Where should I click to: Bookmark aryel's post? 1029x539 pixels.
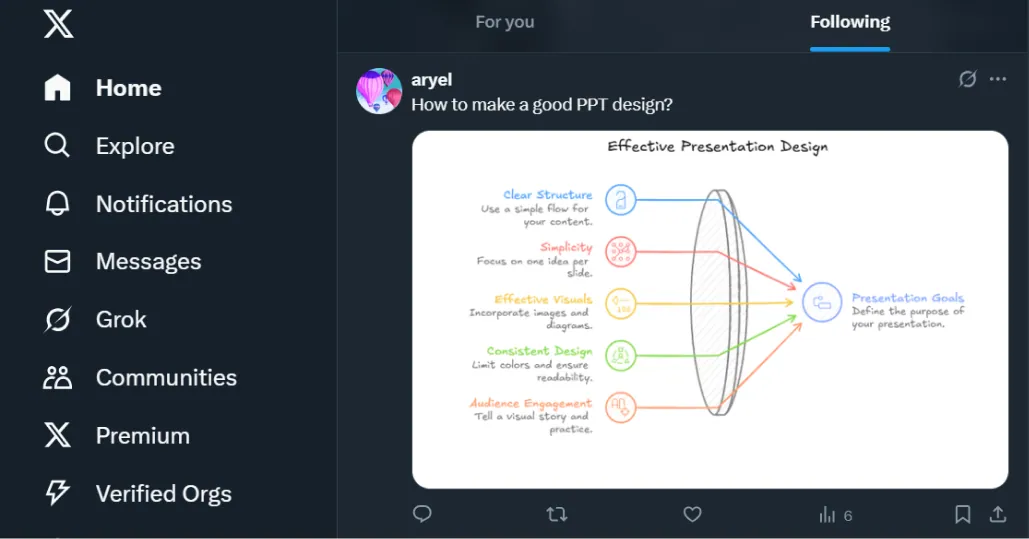tap(962, 514)
